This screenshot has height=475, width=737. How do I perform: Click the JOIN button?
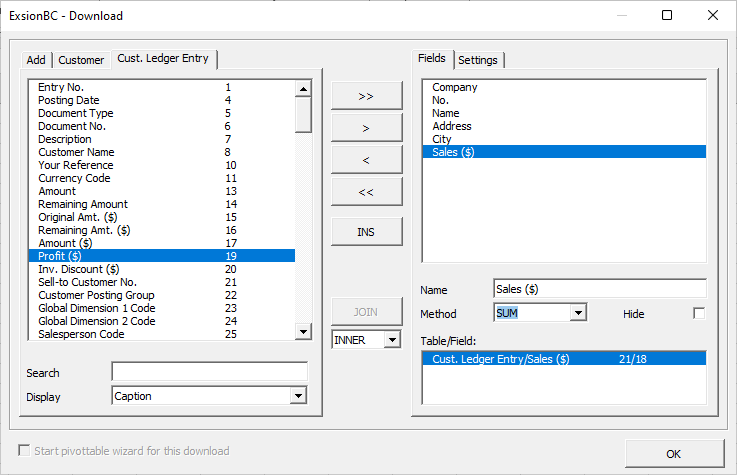[x=367, y=311]
